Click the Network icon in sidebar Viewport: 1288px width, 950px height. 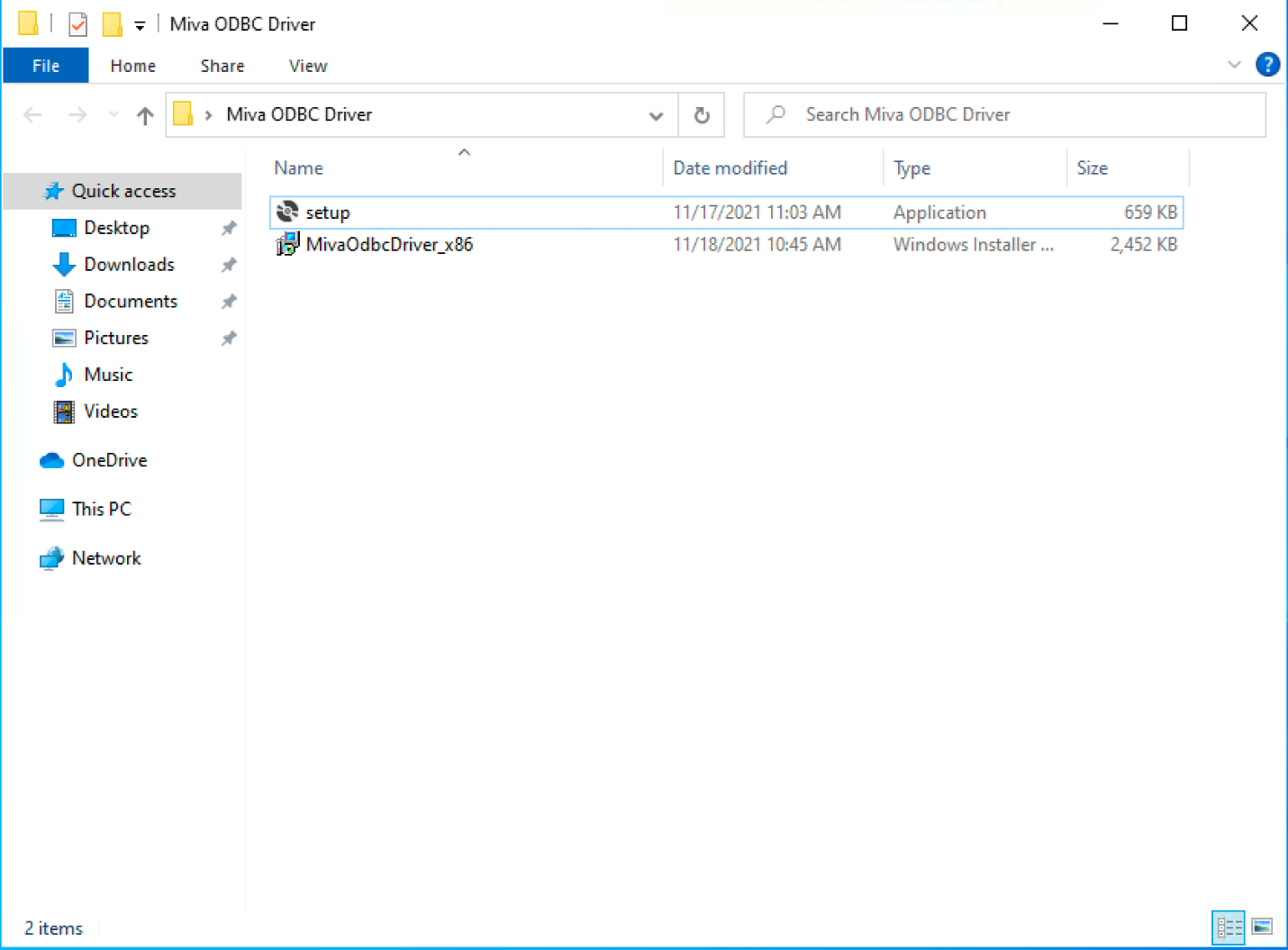pyautogui.click(x=52, y=558)
